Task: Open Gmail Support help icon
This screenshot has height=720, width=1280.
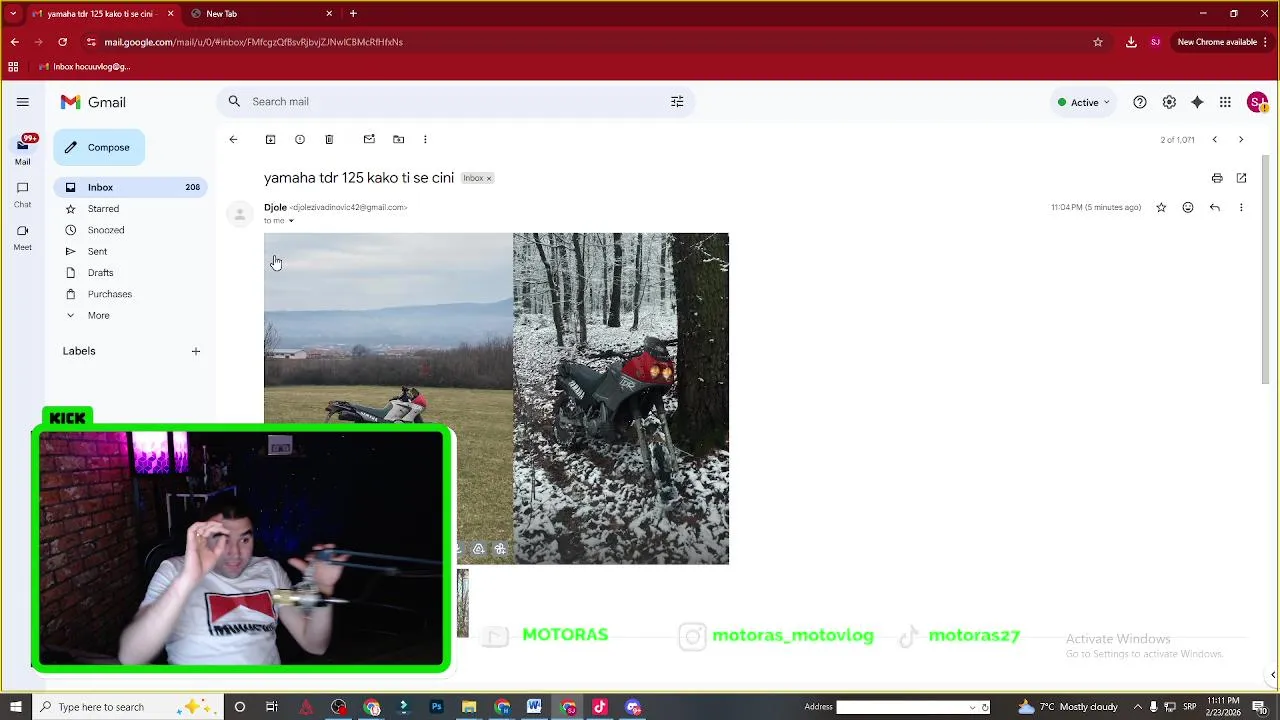Action: click(1140, 102)
